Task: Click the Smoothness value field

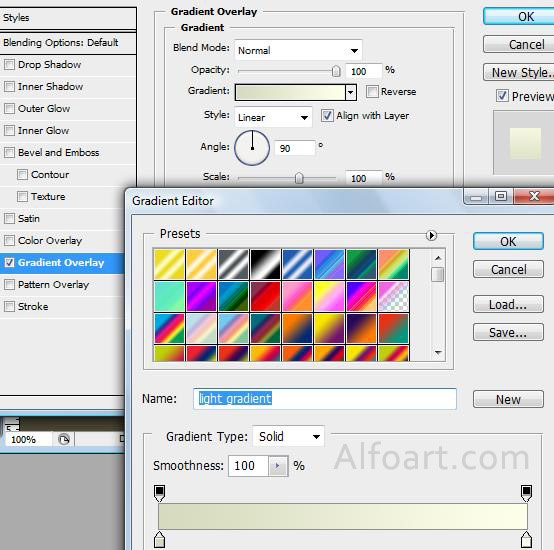Action: [x=249, y=466]
